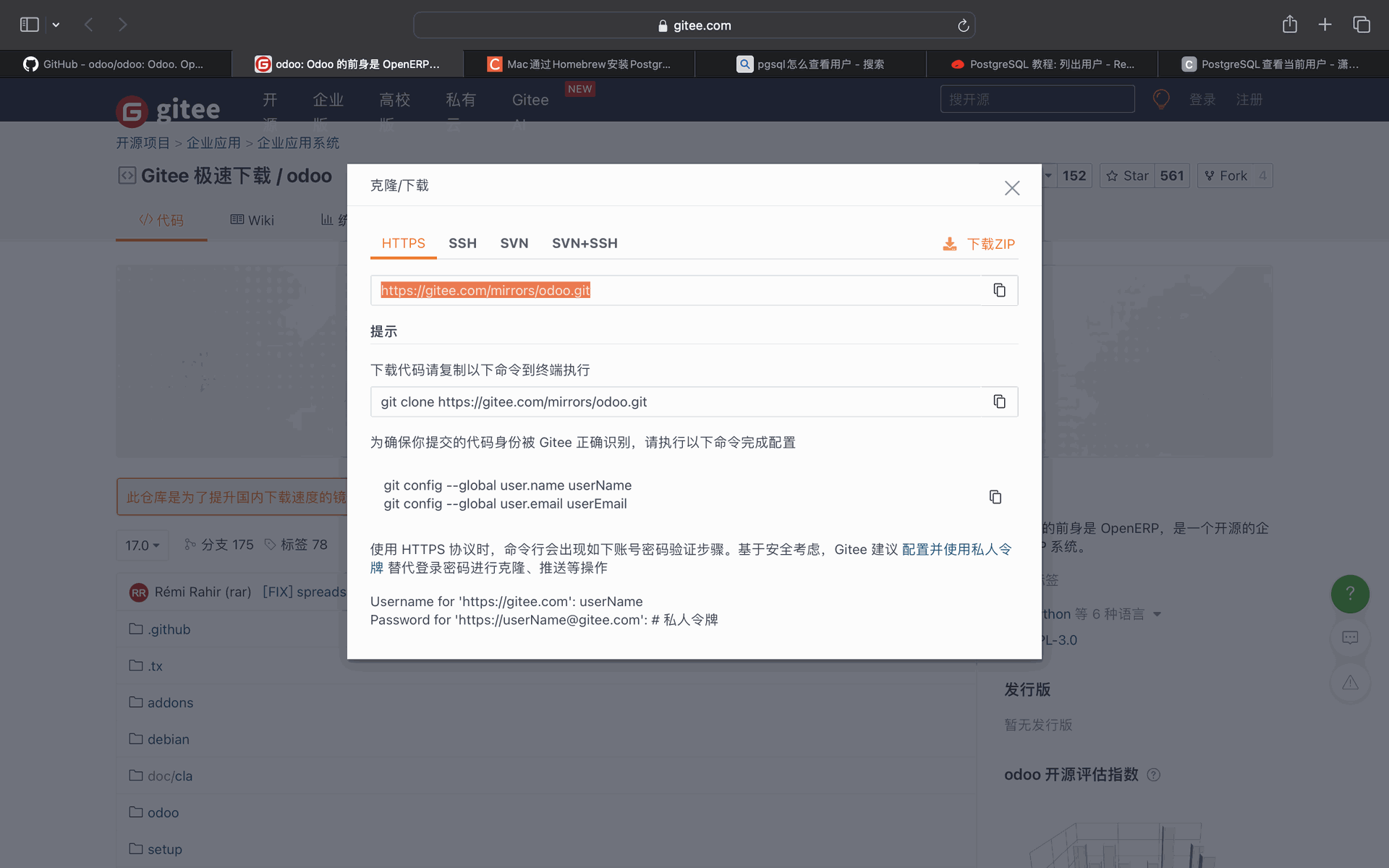The image size is (1389, 868).
Task: Open the odoo folder
Action: (x=163, y=812)
